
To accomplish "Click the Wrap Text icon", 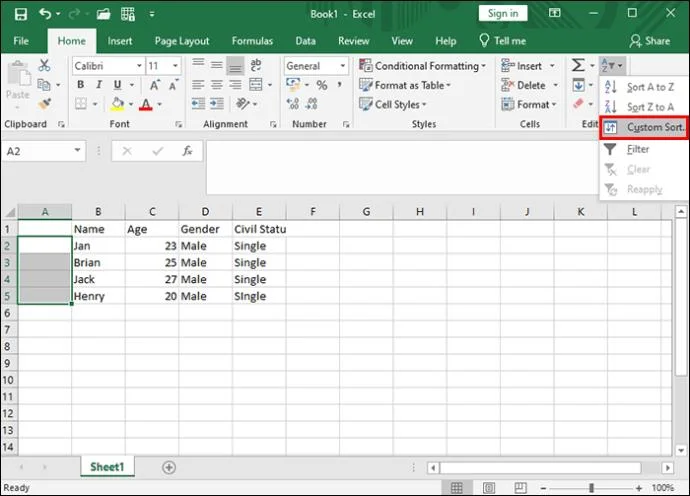I will [256, 66].
